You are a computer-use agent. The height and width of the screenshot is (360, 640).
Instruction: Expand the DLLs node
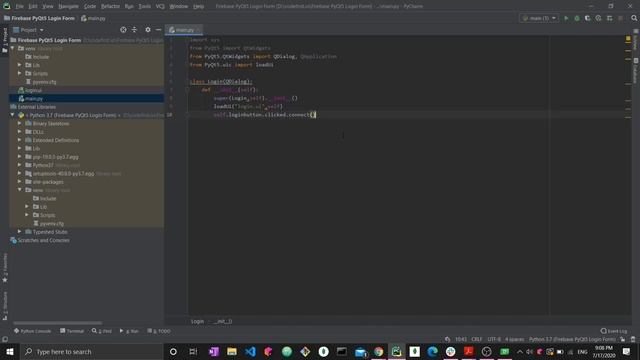pos(20,132)
